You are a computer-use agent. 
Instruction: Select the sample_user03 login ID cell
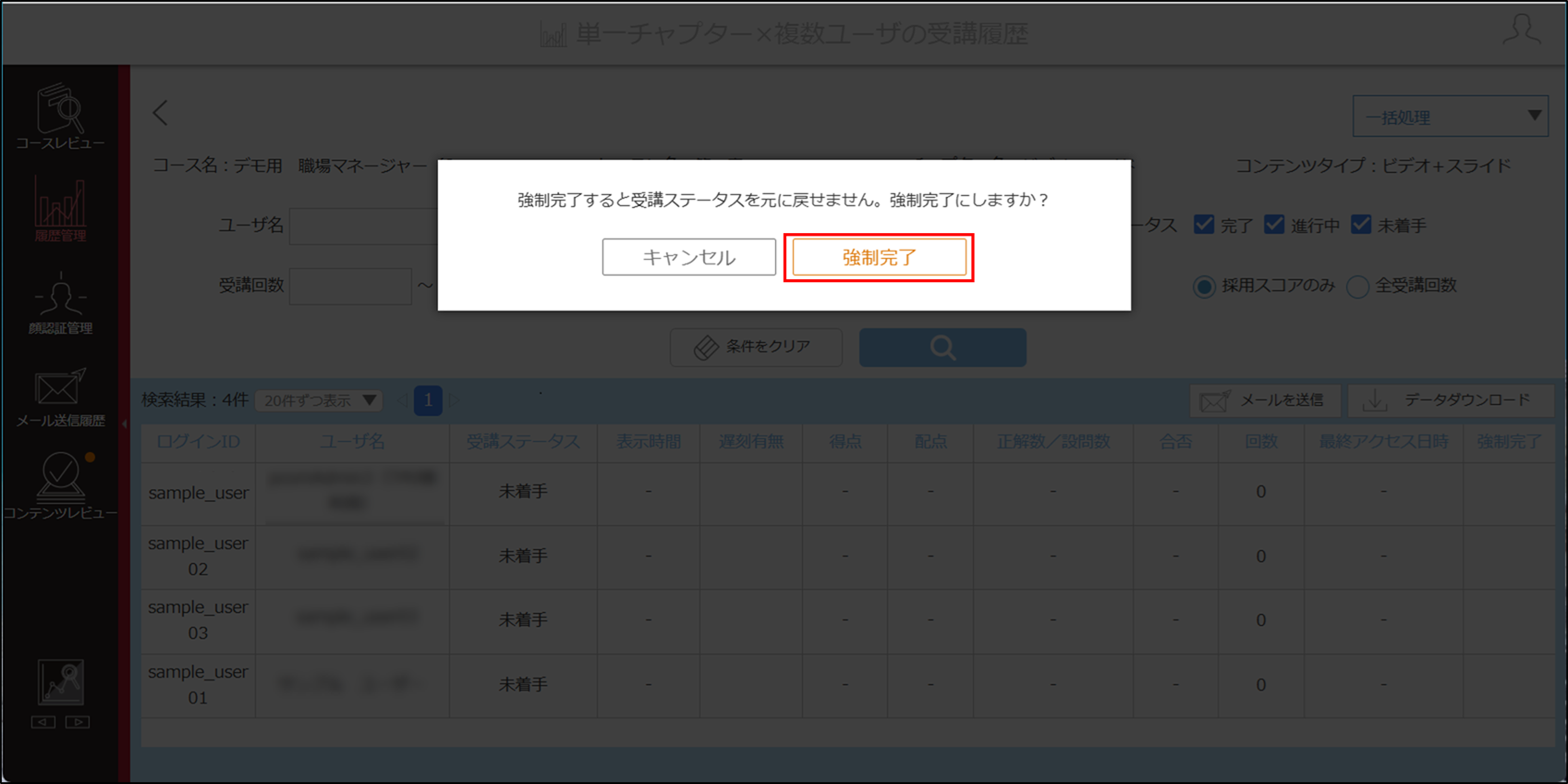[x=198, y=620]
